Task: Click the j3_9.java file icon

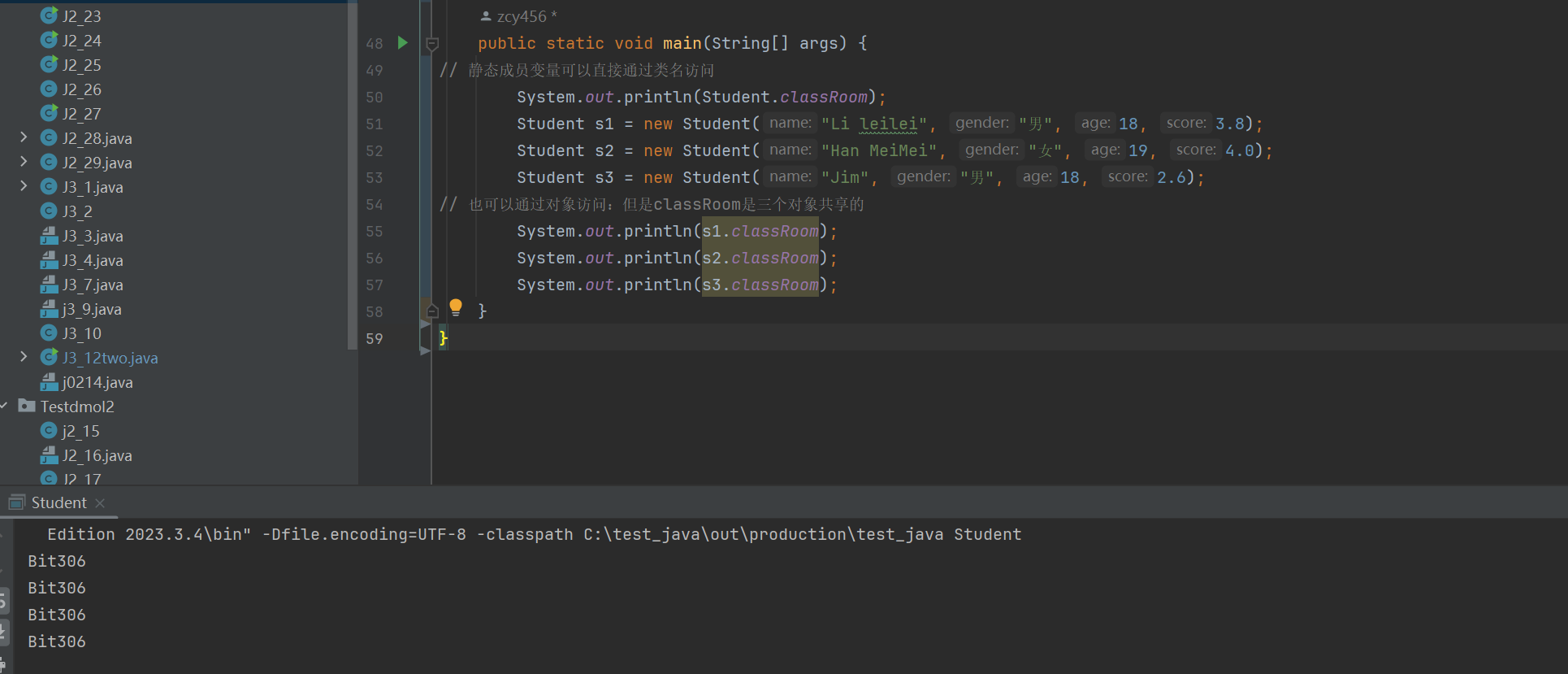Action: 49,308
